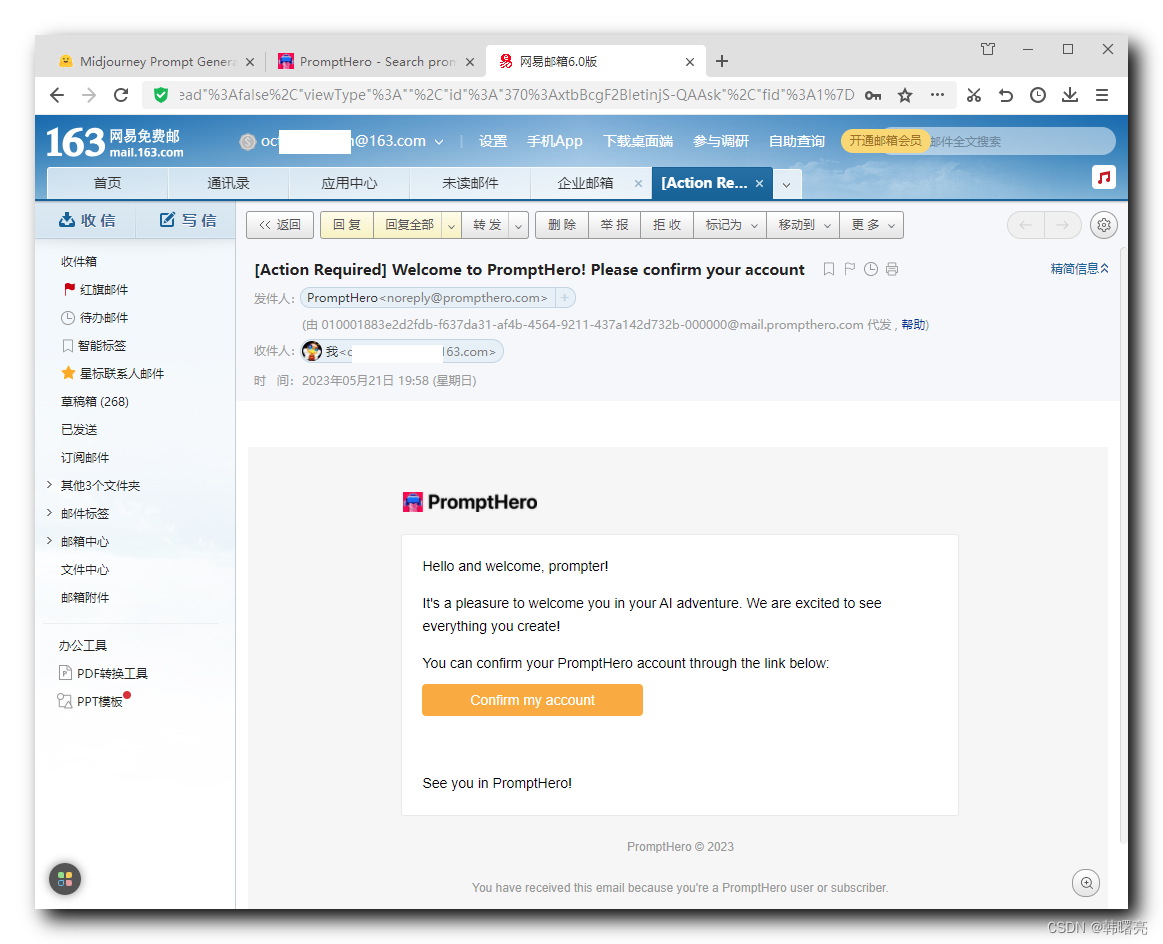
Task: Switch to Midjourney Prompt Generator tab
Action: click(x=157, y=62)
